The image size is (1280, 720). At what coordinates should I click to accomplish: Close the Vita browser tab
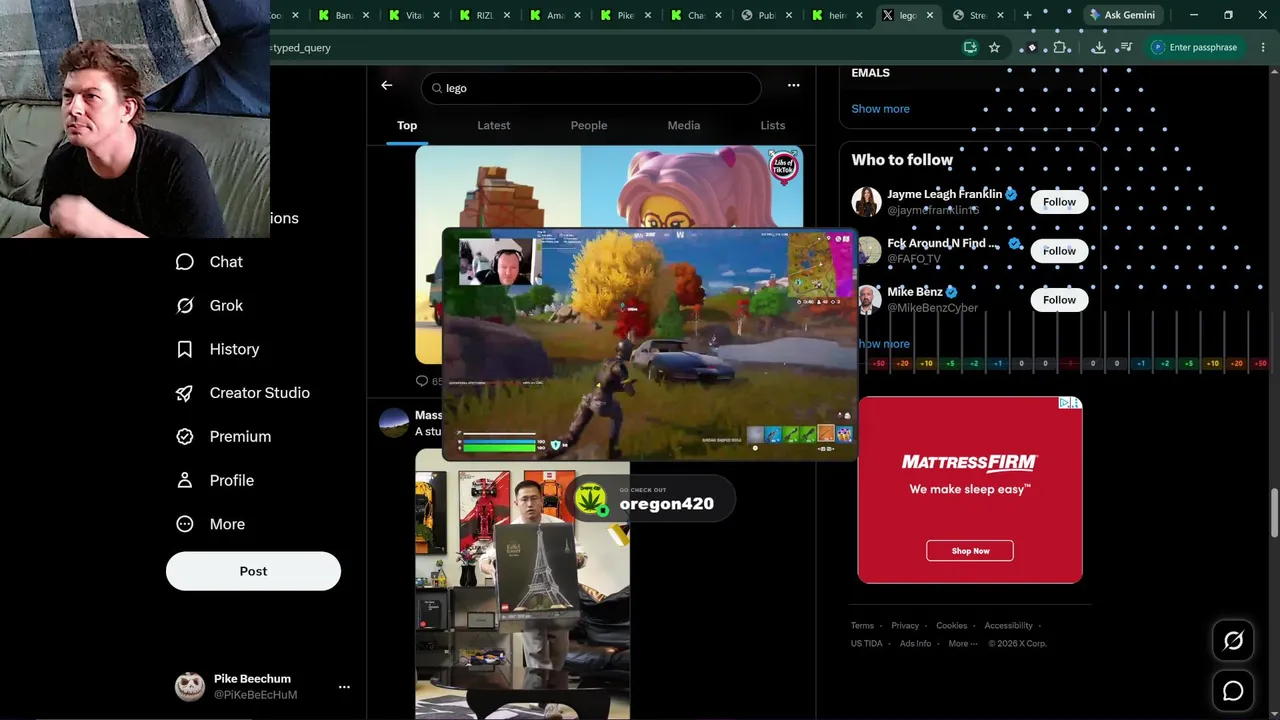[x=436, y=15]
